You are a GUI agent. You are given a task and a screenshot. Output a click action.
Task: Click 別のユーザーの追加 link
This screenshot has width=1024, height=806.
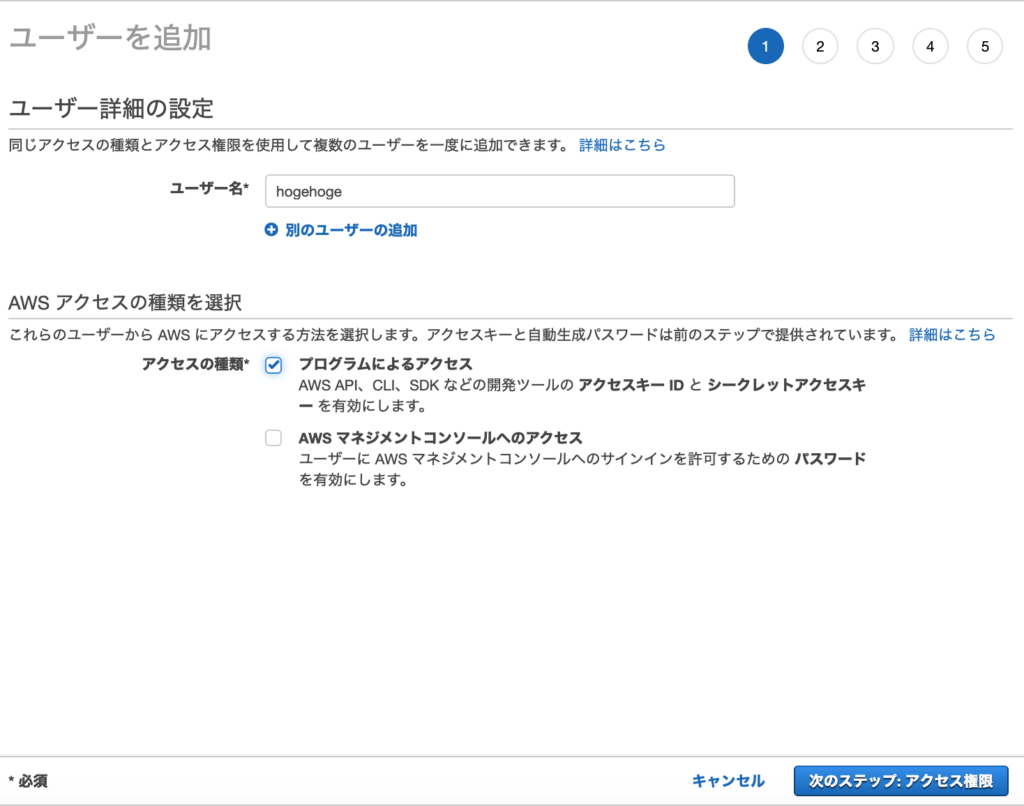pos(351,230)
